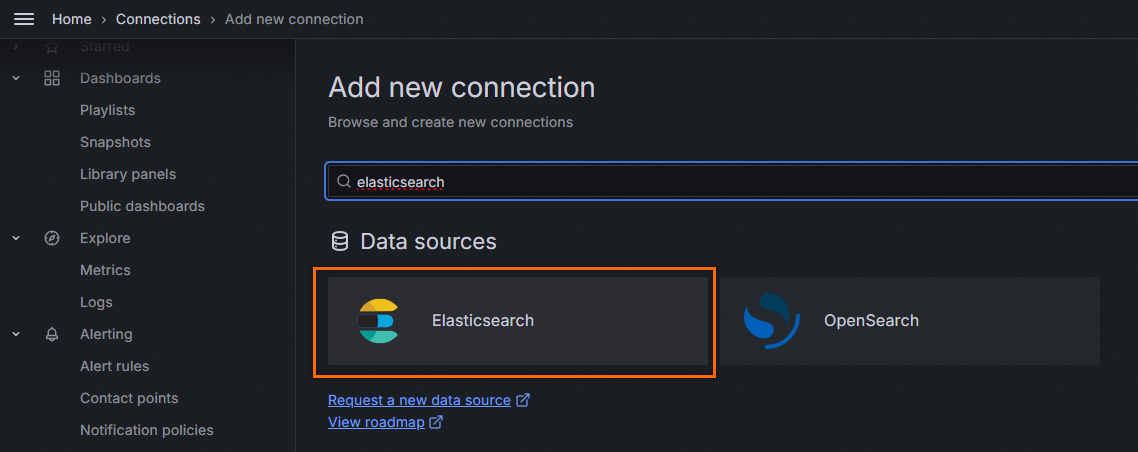
Task: Click the Alerting bell icon
Action: tap(52, 334)
